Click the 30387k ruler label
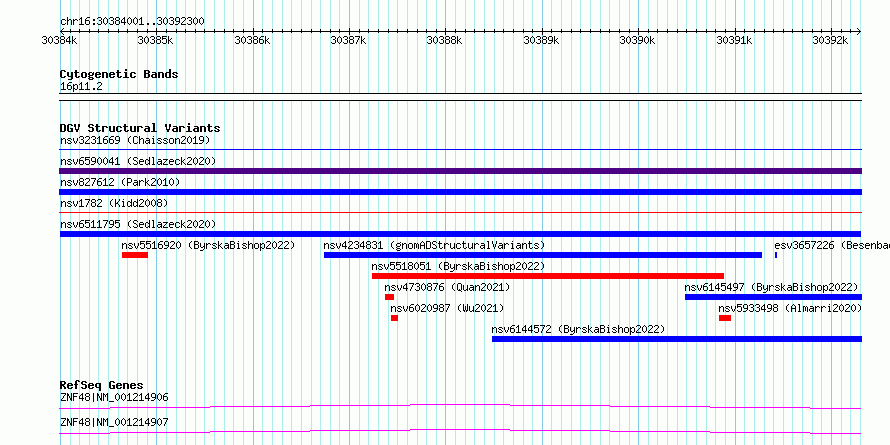This screenshot has width=890, height=445. (x=349, y=40)
